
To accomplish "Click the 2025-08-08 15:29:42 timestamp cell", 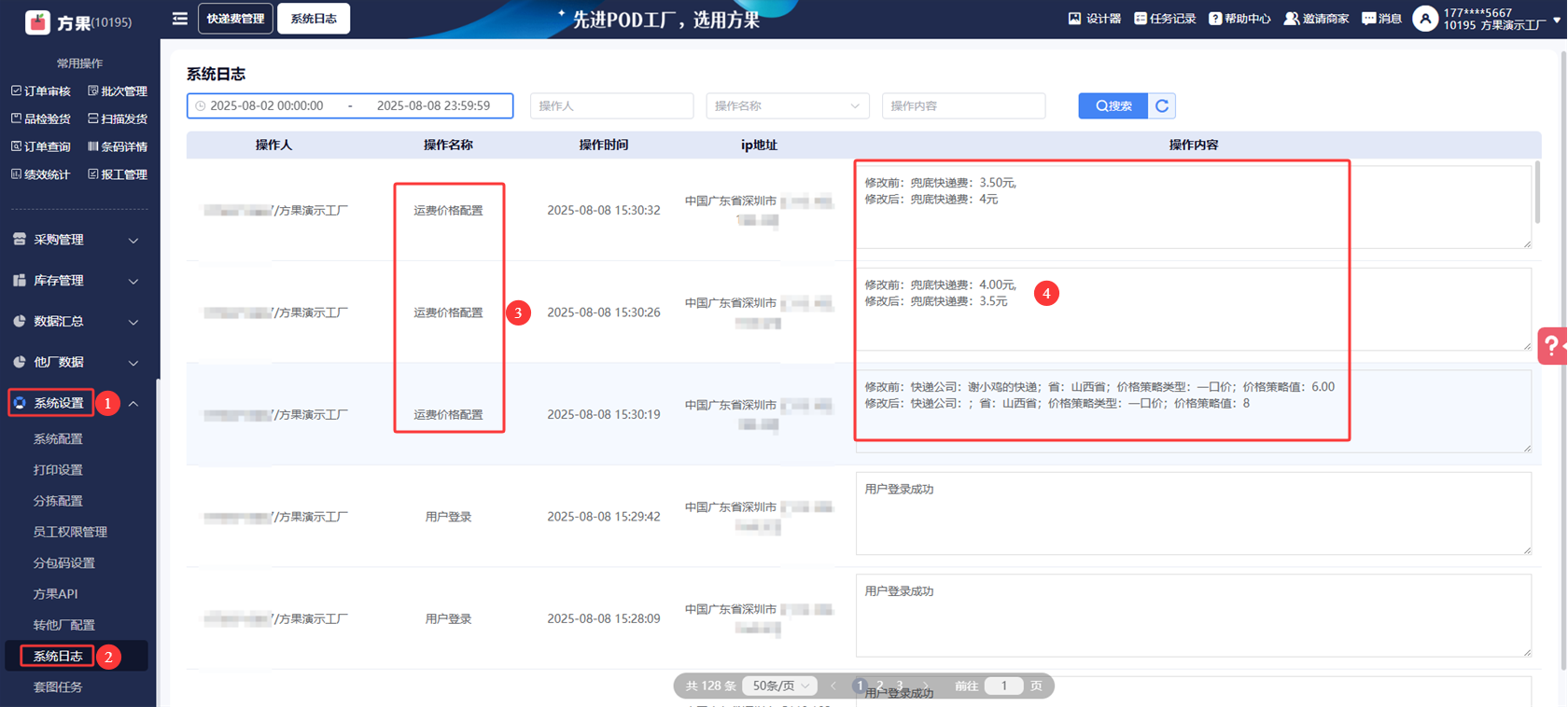I will (x=604, y=517).
